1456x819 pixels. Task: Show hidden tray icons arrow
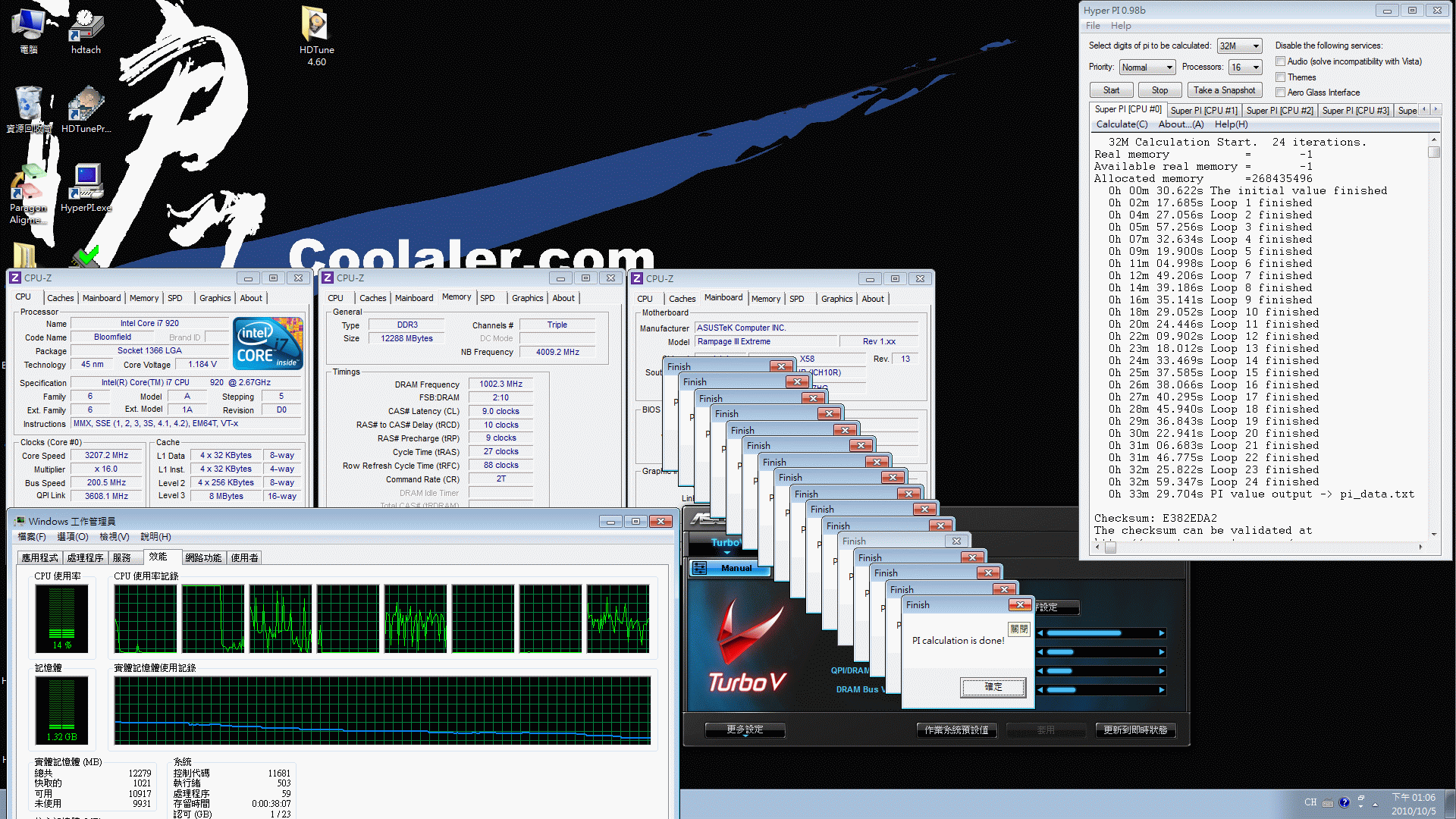[x=1375, y=804]
